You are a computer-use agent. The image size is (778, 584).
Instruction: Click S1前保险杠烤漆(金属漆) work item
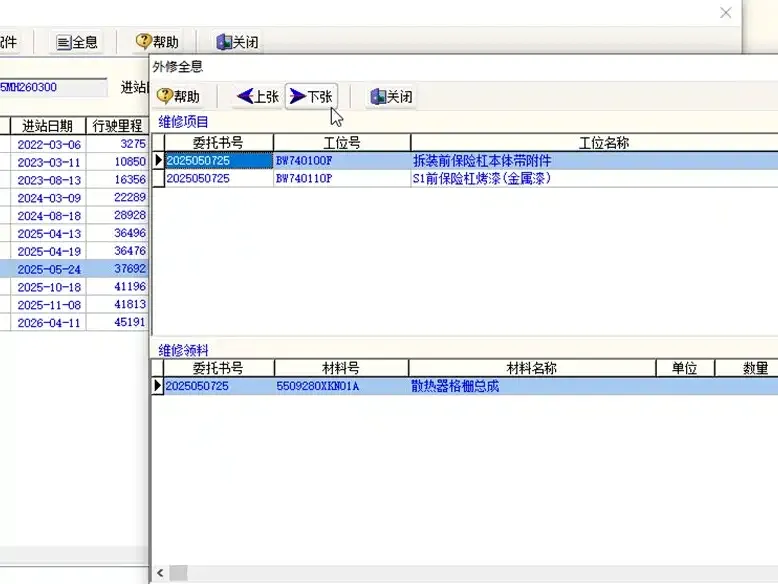click(x=482, y=179)
